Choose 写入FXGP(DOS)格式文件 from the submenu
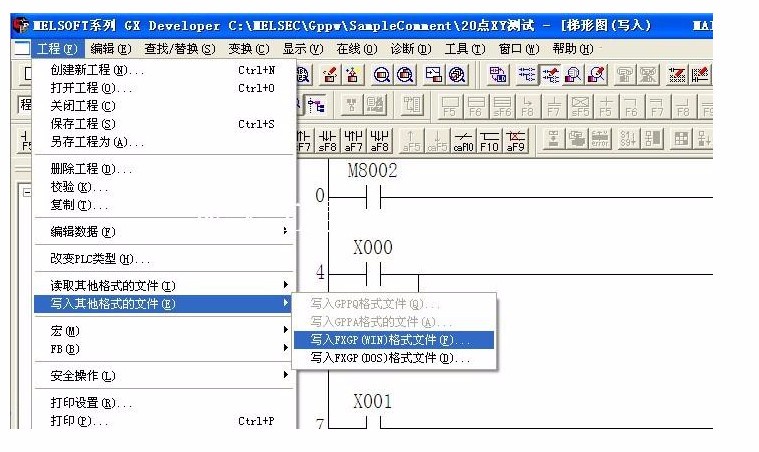 click(x=388, y=358)
